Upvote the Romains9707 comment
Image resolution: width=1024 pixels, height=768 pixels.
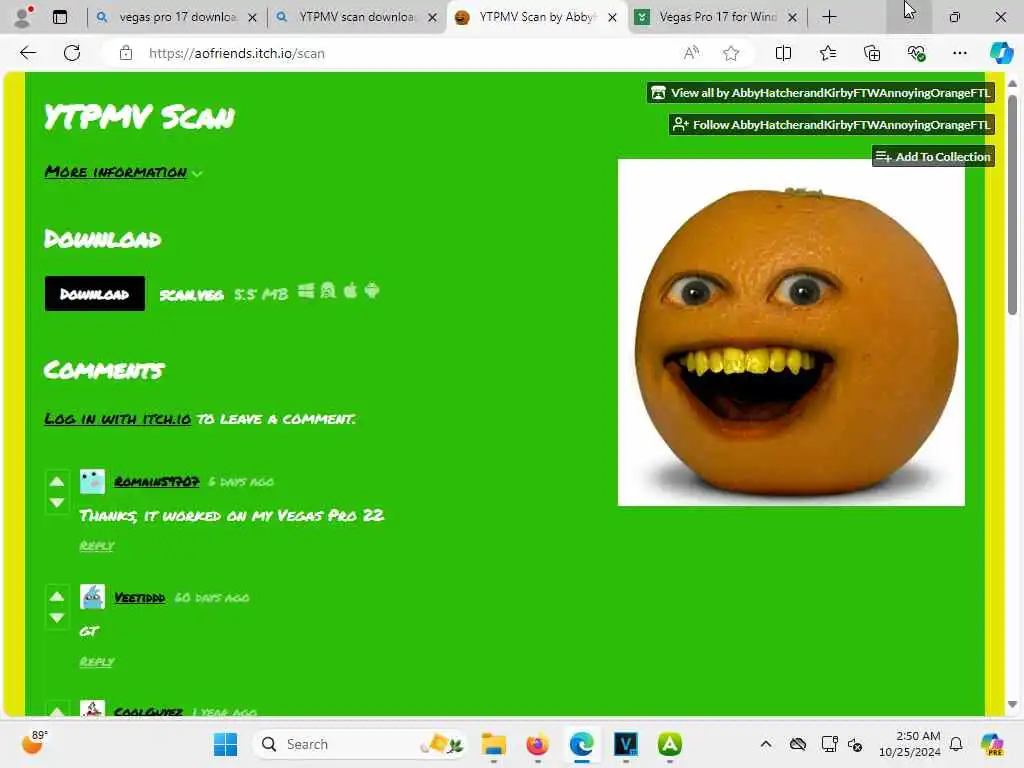click(x=57, y=481)
